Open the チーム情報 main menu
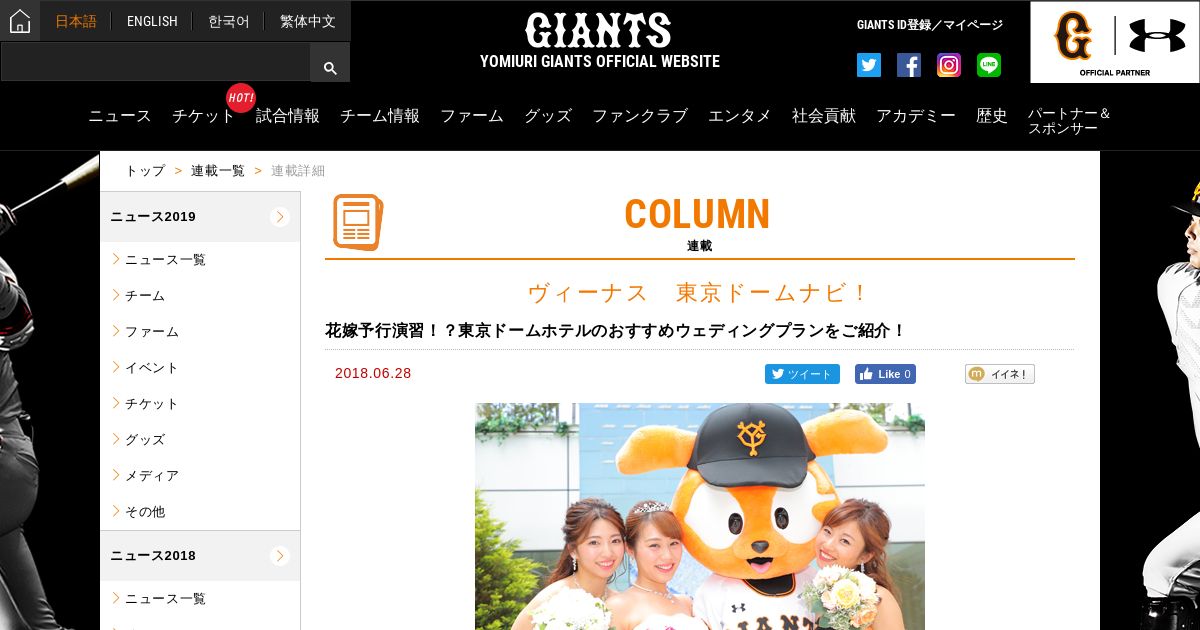The image size is (1200, 630). tap(380, 116)
